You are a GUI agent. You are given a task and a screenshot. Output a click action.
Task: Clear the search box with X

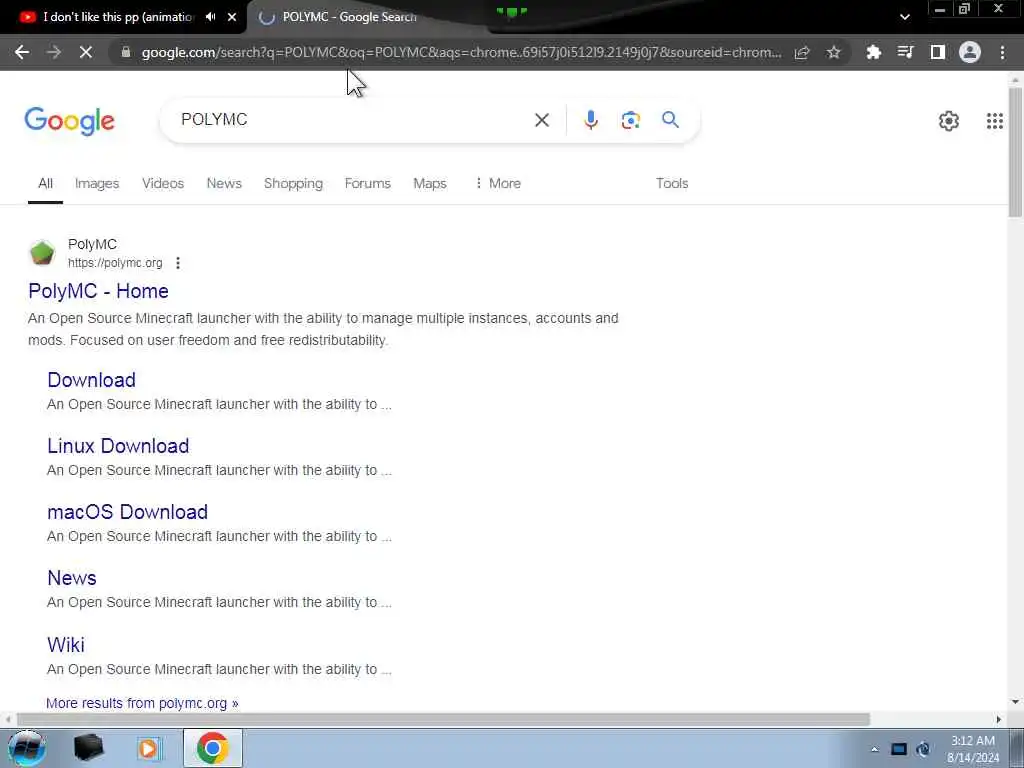pyautogui.click(x=541, y=120)
